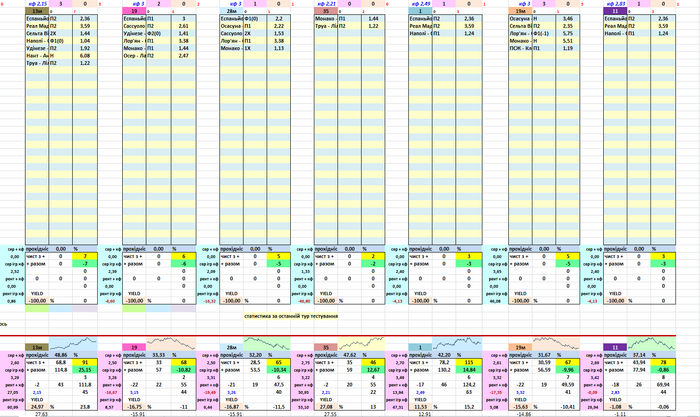Select the 'кф 2,21' header cell
This screenshot has width=700, height=417.
pos(326,4)
